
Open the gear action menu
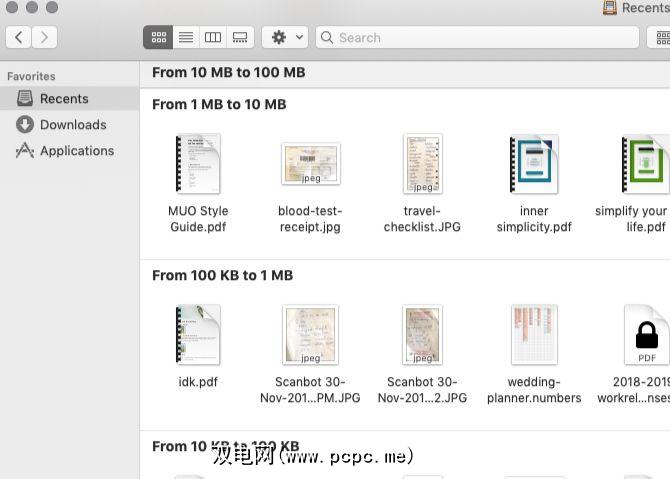coord(285,38)
